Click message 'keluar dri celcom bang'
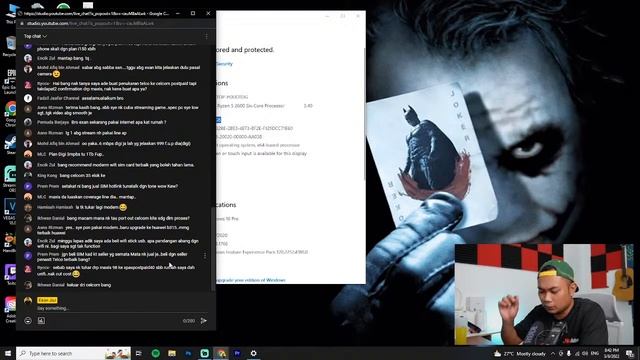Screen dimensions: 640x360 pos(89,285)
